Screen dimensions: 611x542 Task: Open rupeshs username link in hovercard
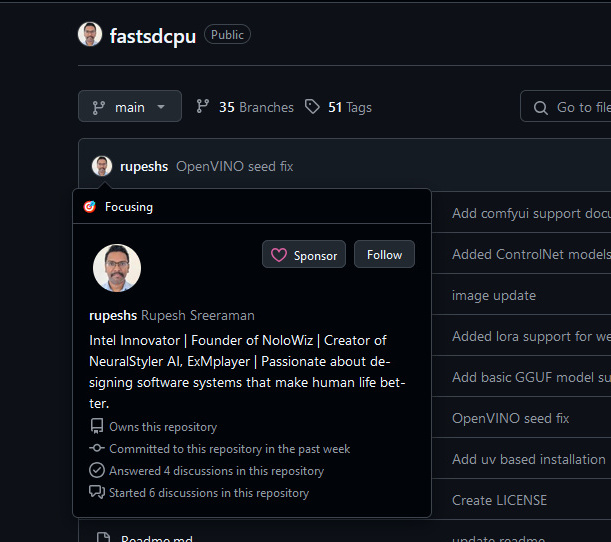coord(113,315)
